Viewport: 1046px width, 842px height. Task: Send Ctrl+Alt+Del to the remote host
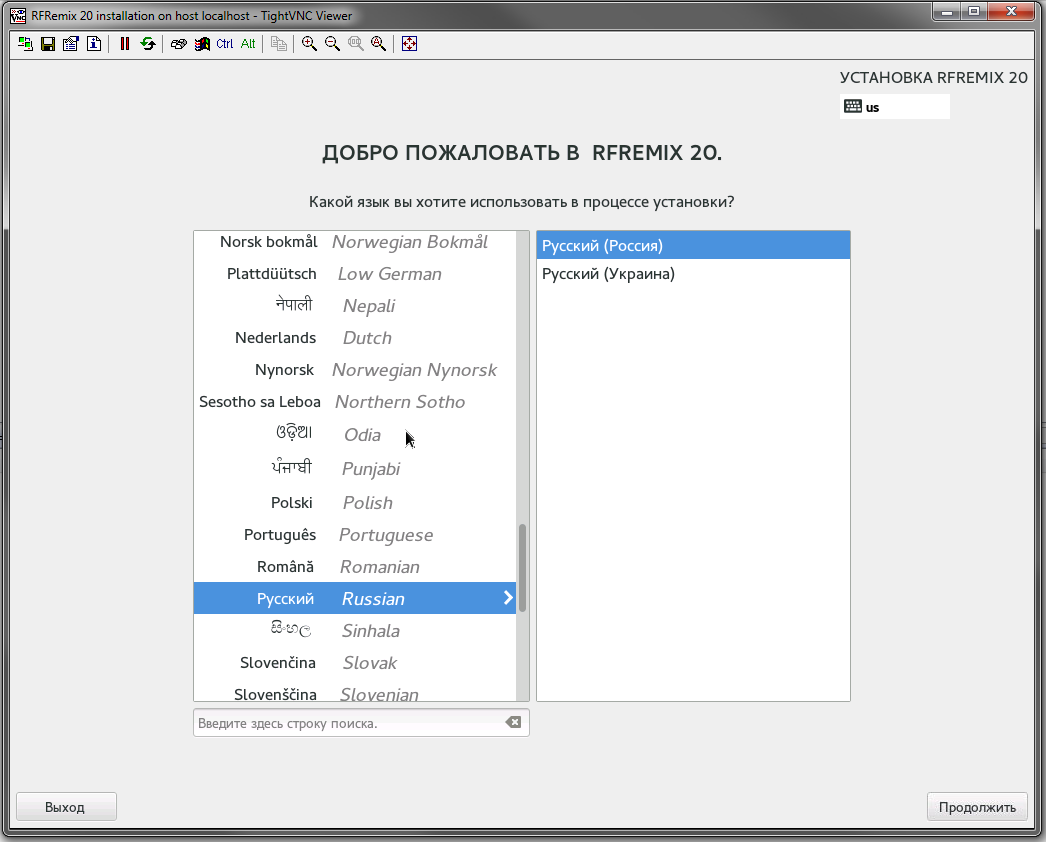[178, 43]
